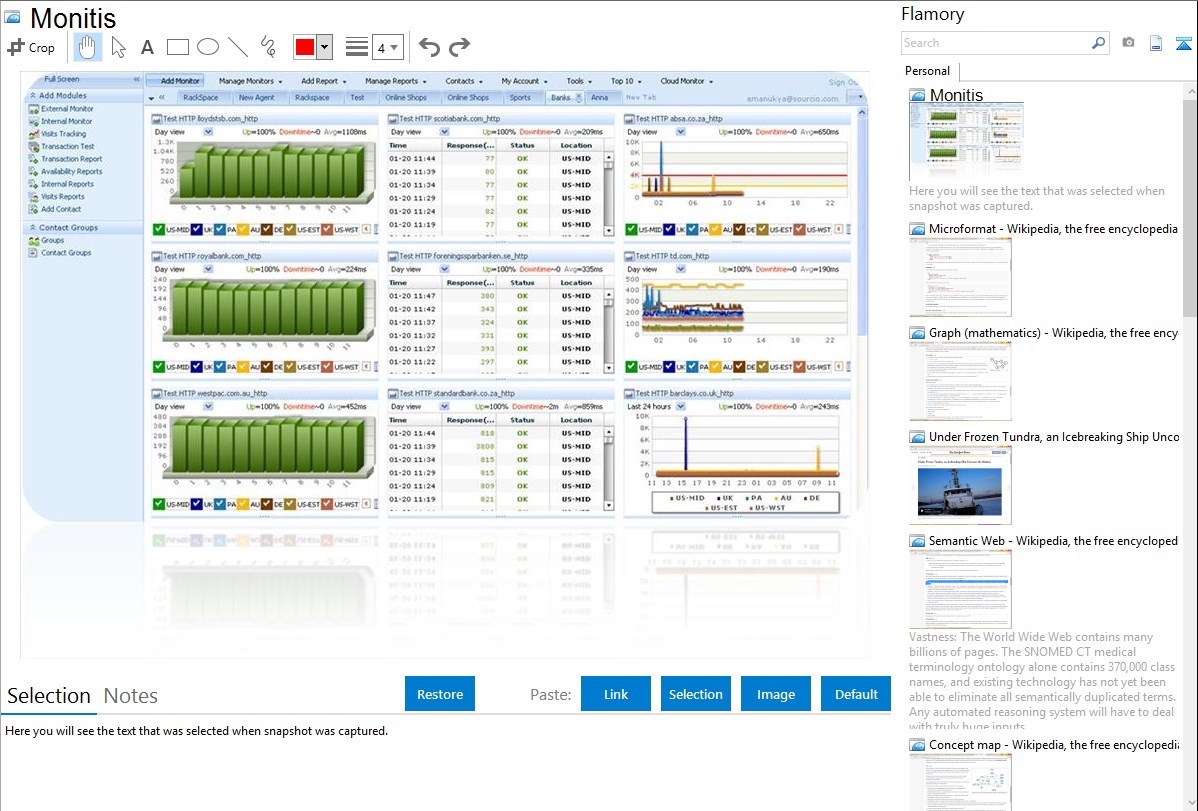
Task: Open the Graph (mathematics) thumbnail
Action: pyautogui.click(x=960, y=381)
